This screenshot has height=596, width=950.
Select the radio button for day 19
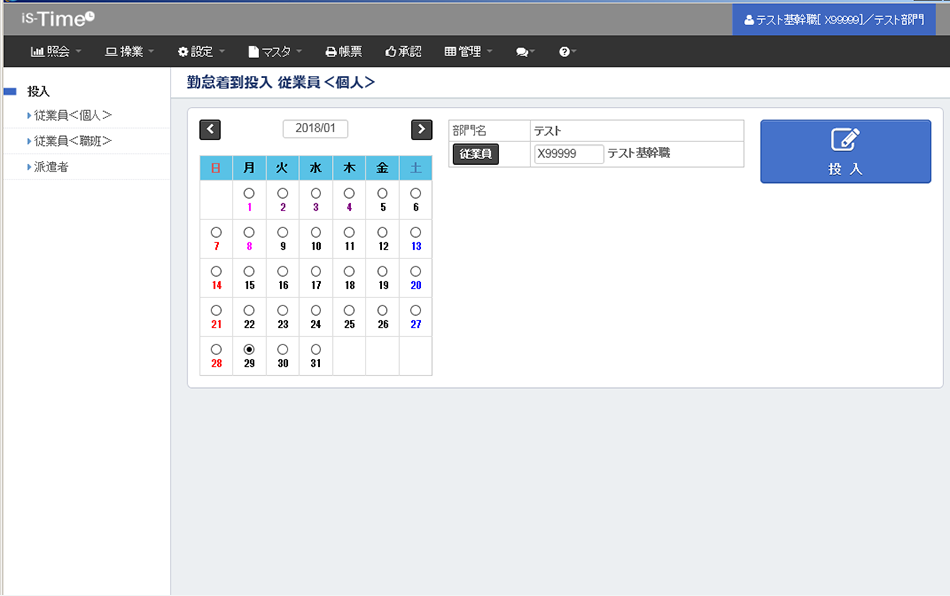click(382, 272)
